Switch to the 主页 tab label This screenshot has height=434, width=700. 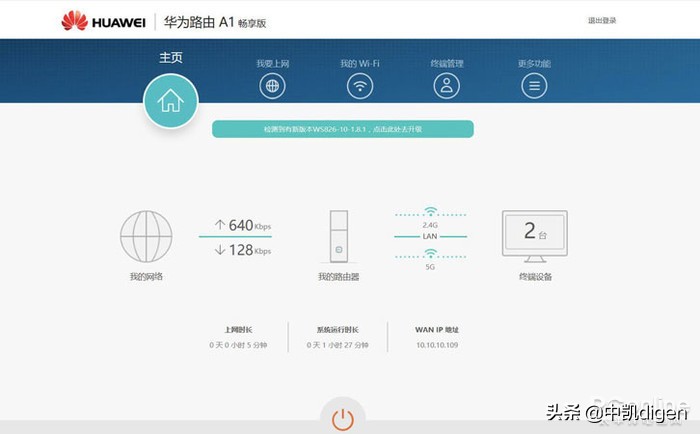(171, 58)
